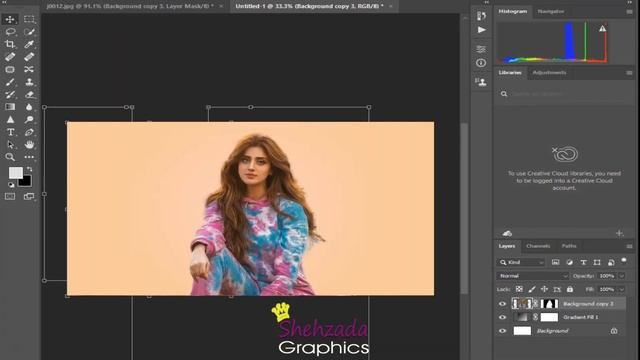This screenshot has height=360, width=640.
Task: Switch to the Navigator tab
Action: coord(551,11)
